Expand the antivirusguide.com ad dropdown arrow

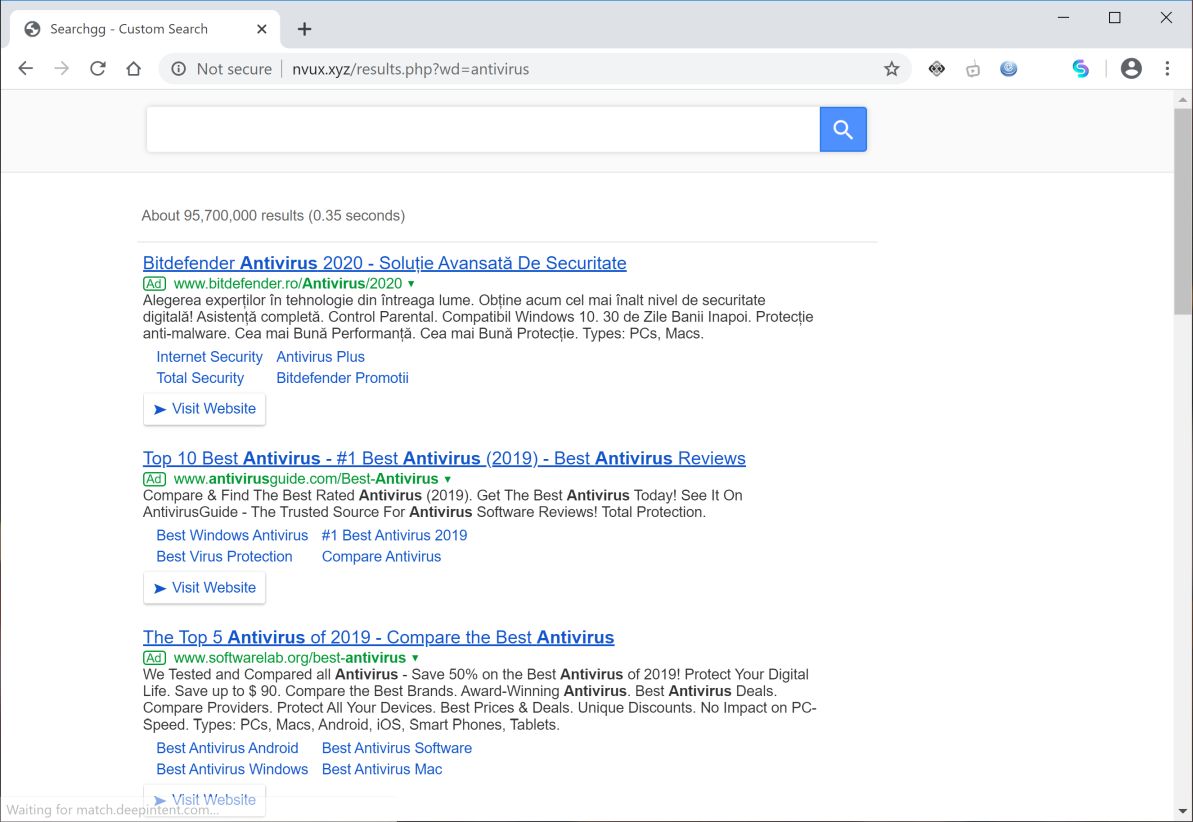point(448,479)
